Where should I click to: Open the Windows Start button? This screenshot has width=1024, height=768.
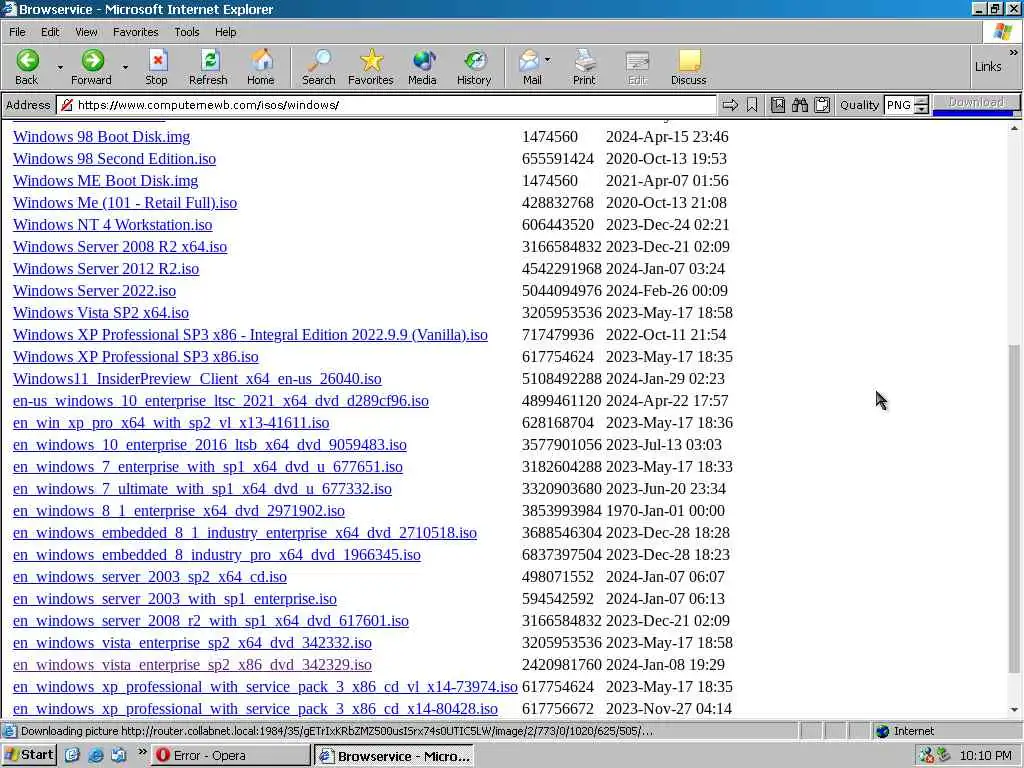click(29, 756)
